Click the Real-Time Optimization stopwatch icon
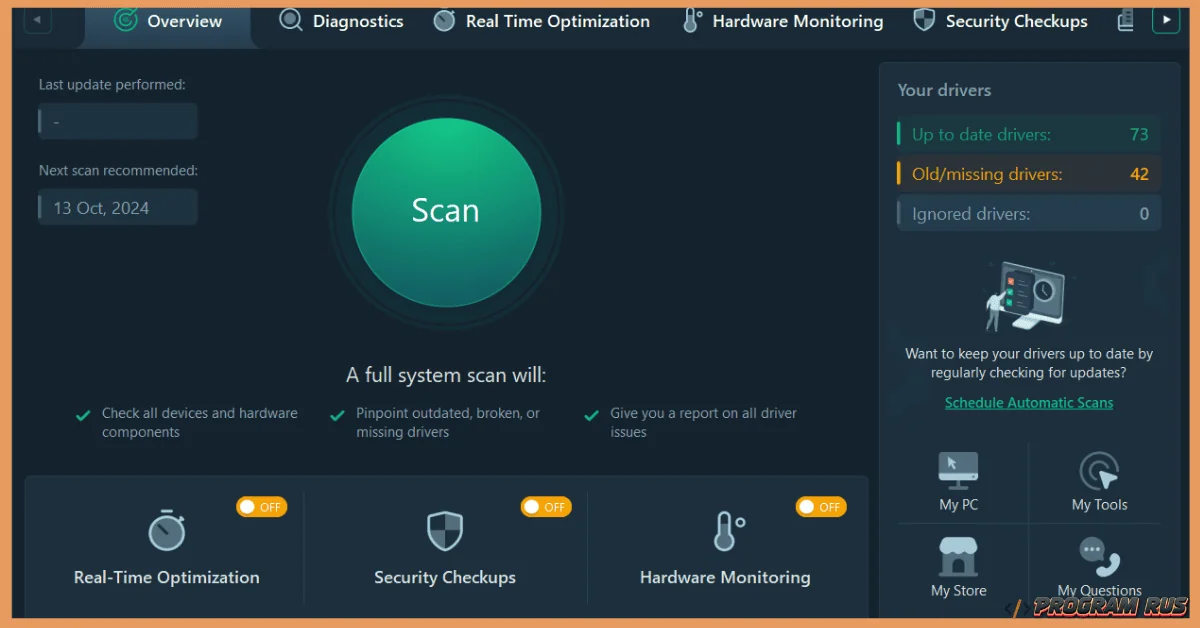 [167, 530]
